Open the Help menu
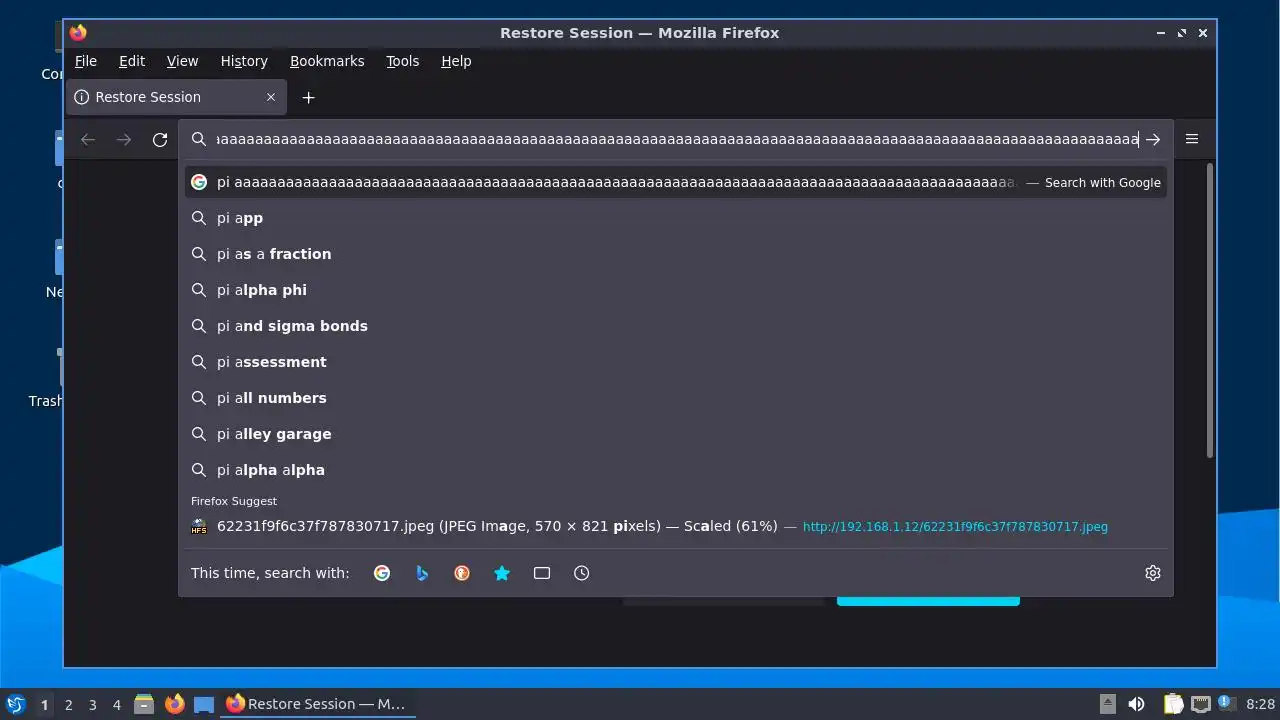Viewport: 1280px width, 720px height. [x=456, y=61]
